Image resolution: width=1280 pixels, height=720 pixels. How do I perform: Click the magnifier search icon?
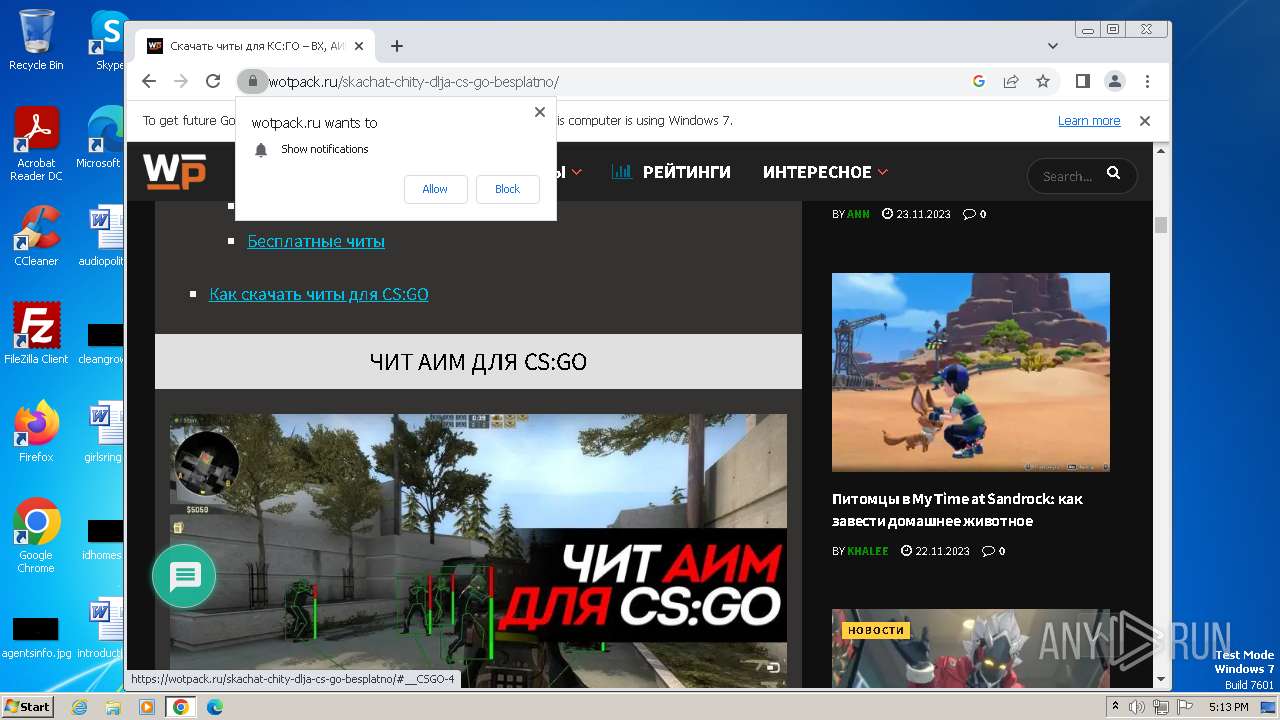[1113, 175]
